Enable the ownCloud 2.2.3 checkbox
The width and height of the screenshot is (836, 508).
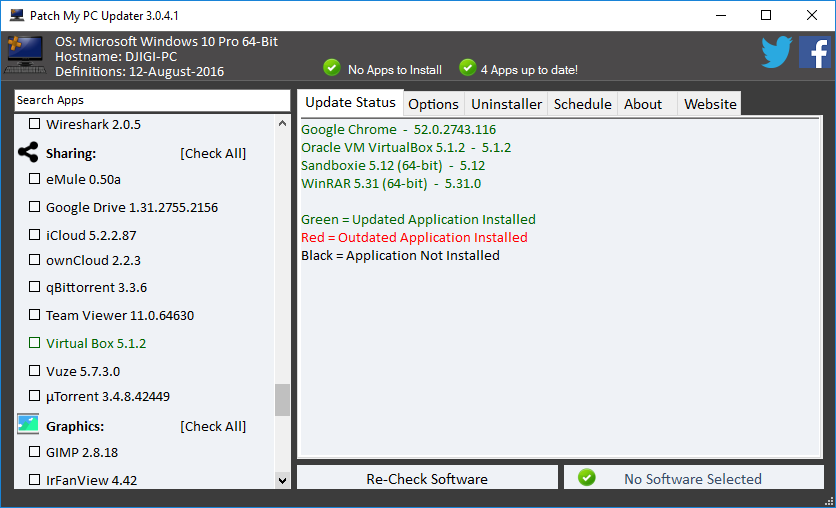click(x=35, y=260)
